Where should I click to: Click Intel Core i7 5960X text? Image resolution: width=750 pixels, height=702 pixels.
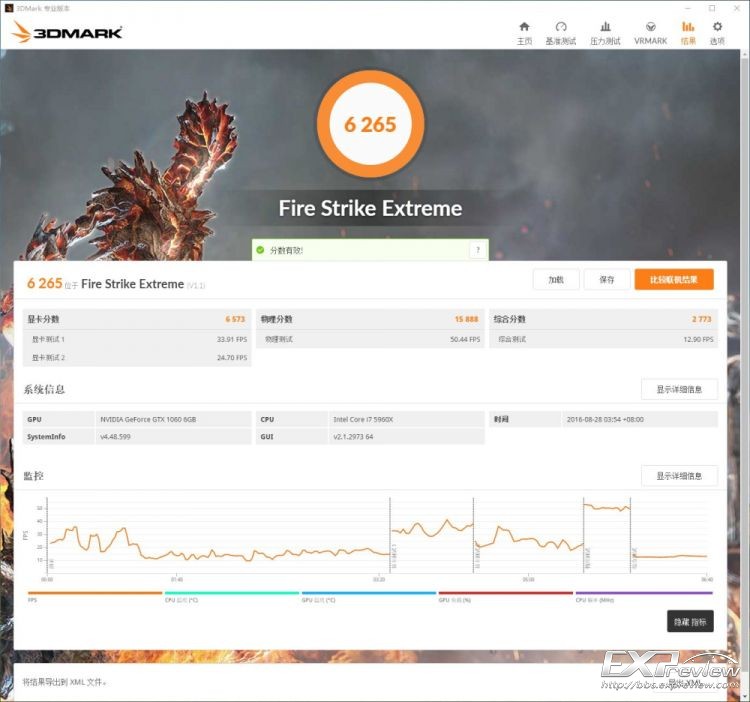[363, 419]
